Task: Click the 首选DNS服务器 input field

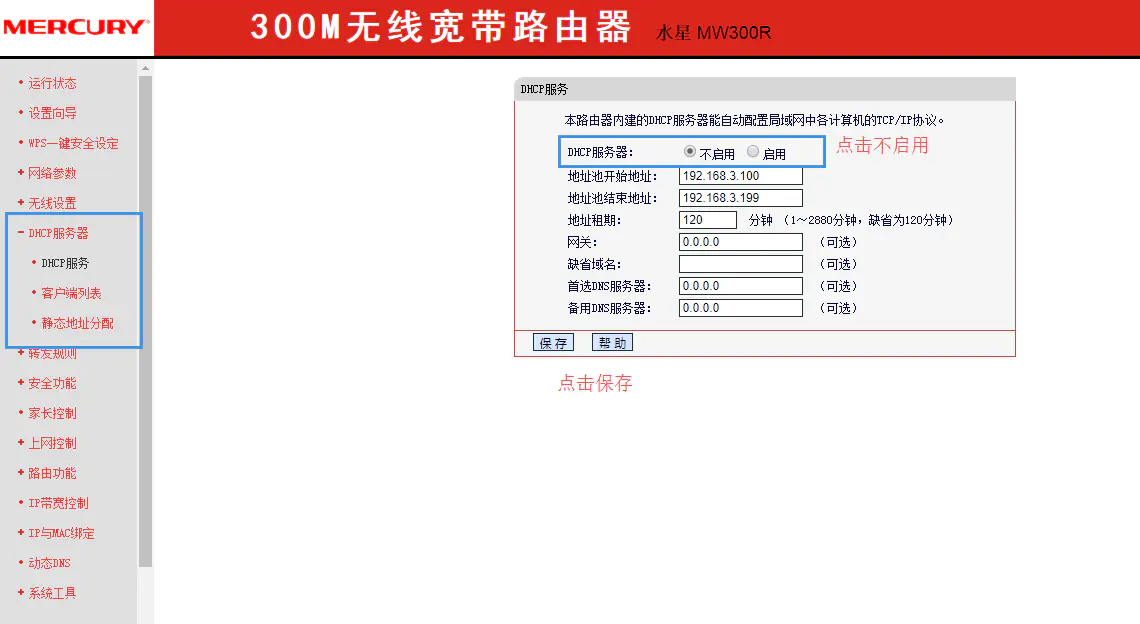Action: (x=740, y=285)
